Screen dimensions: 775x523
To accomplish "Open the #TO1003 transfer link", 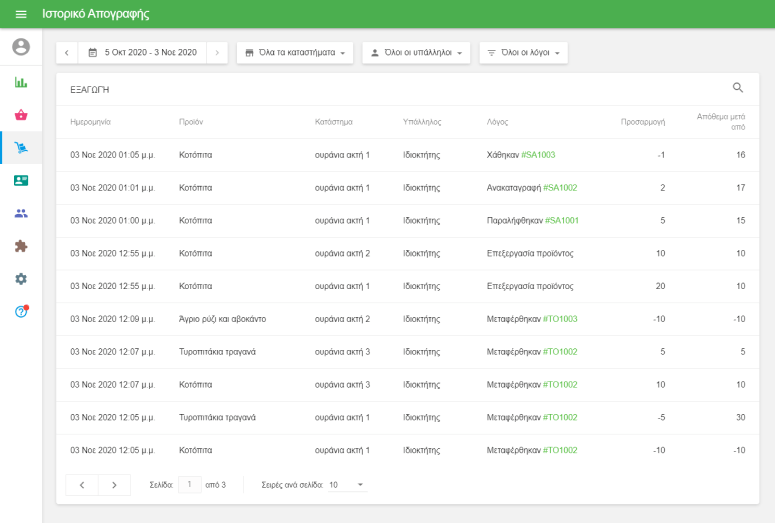I will (559, 319).
